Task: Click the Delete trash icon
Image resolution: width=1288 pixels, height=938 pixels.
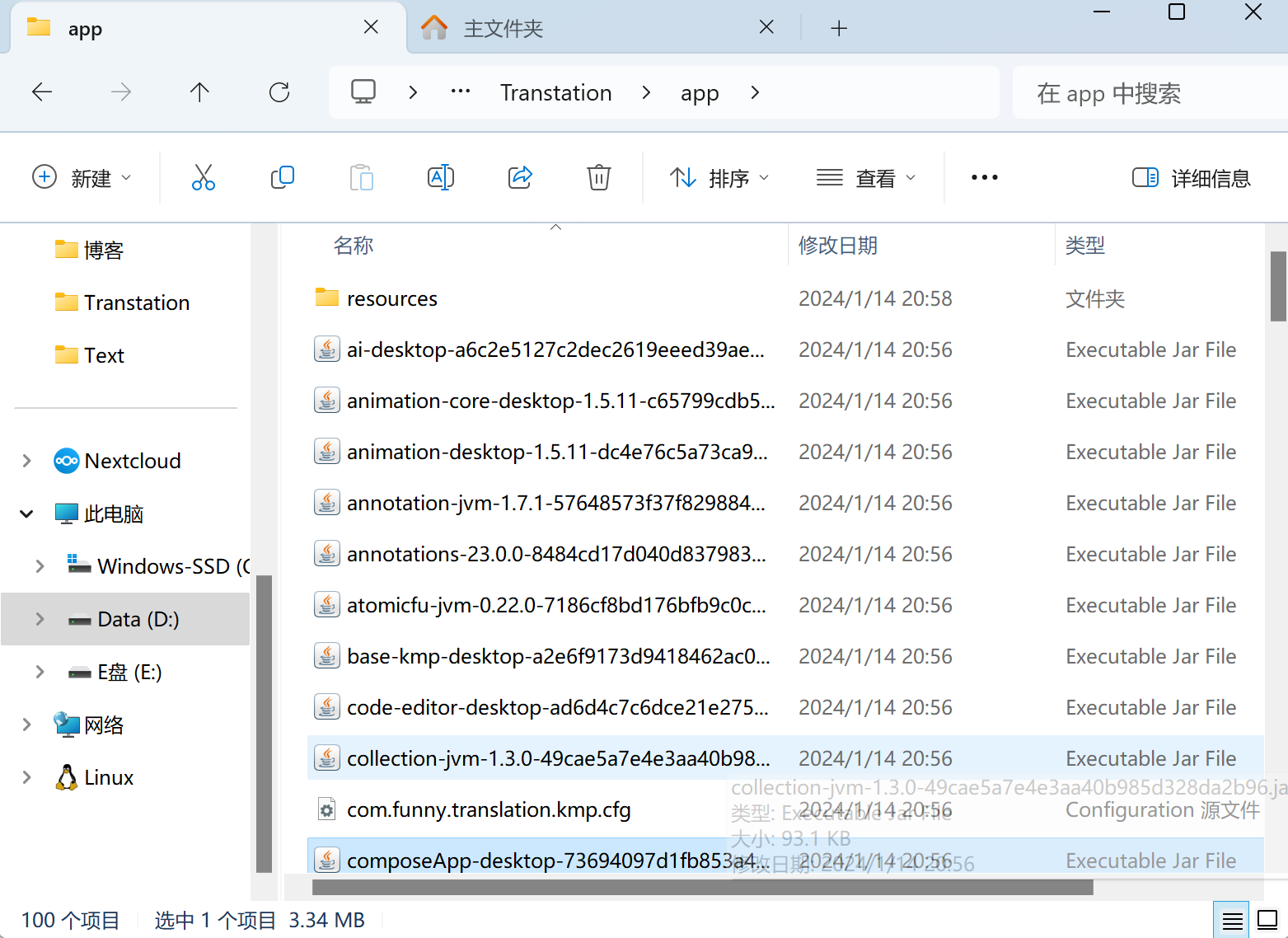Action: coord(599,177)
